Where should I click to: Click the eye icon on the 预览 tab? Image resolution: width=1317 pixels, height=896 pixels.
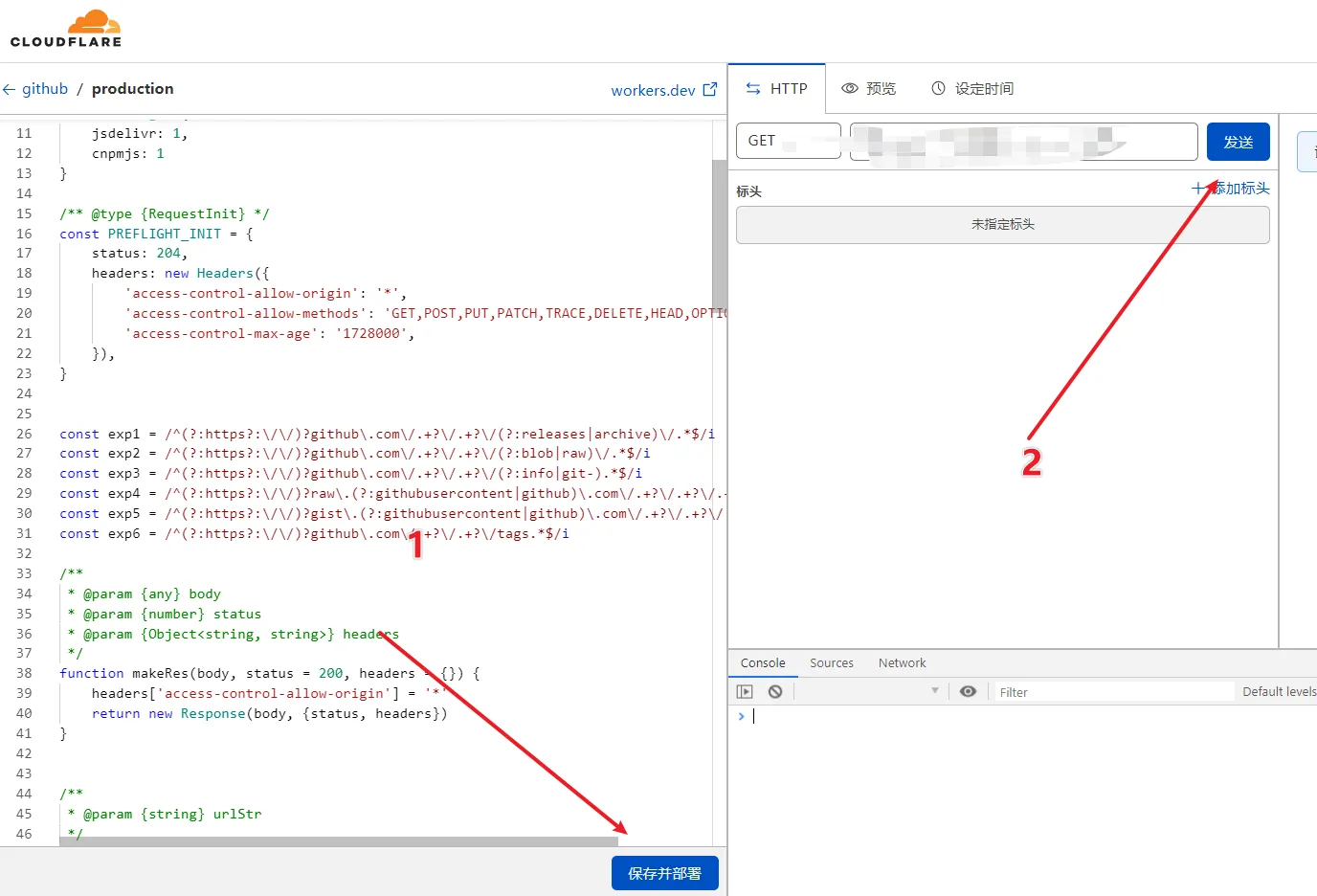coord(849,88)
